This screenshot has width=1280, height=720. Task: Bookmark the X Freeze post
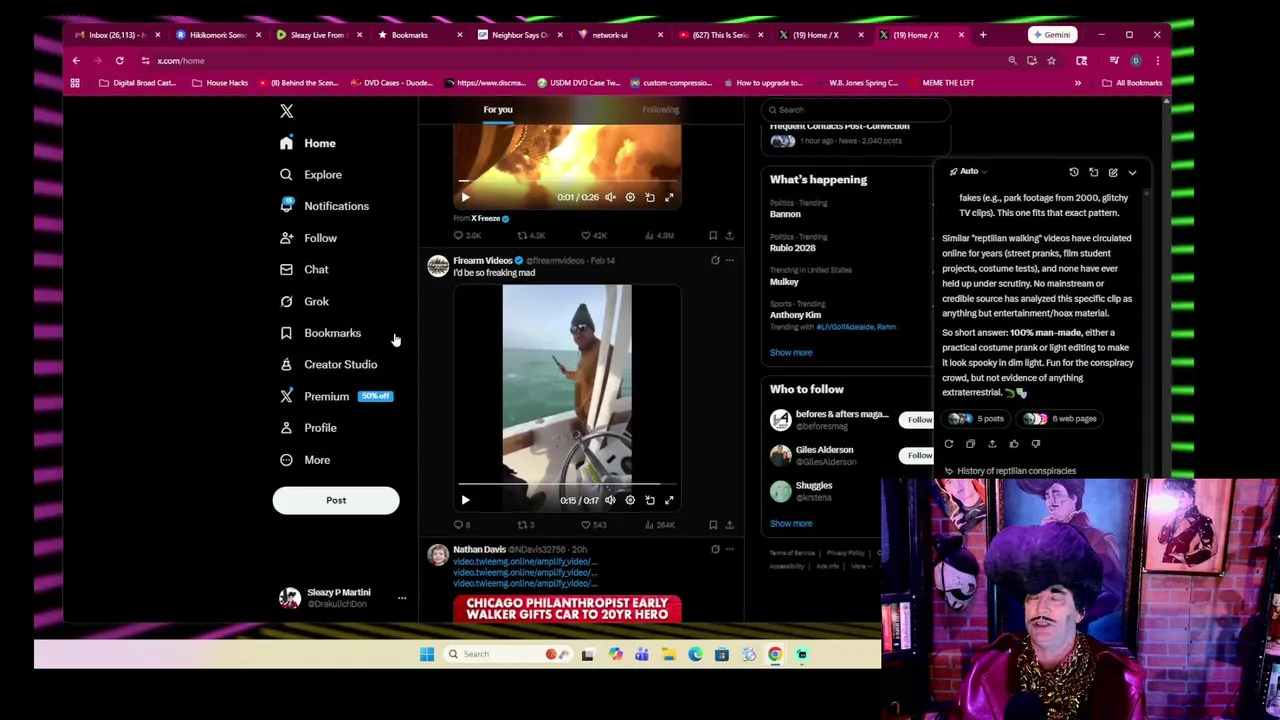click(x=713, y=236)
